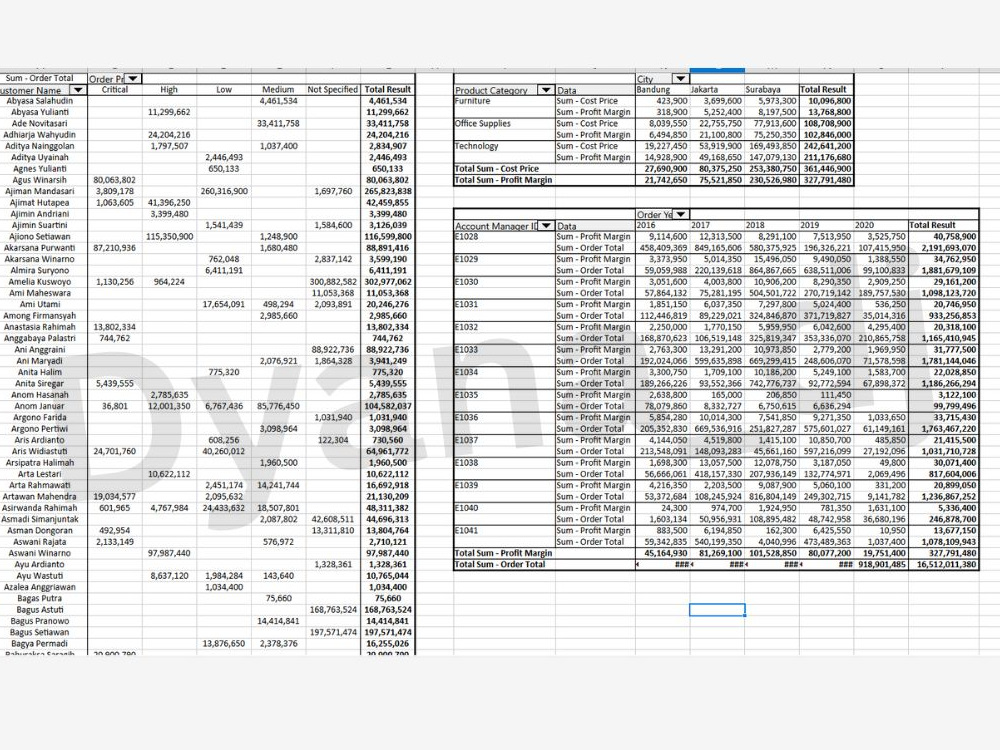Select account manager 'E1032' cell
This screenshot has height=750, width=1000.
point(504,327)
